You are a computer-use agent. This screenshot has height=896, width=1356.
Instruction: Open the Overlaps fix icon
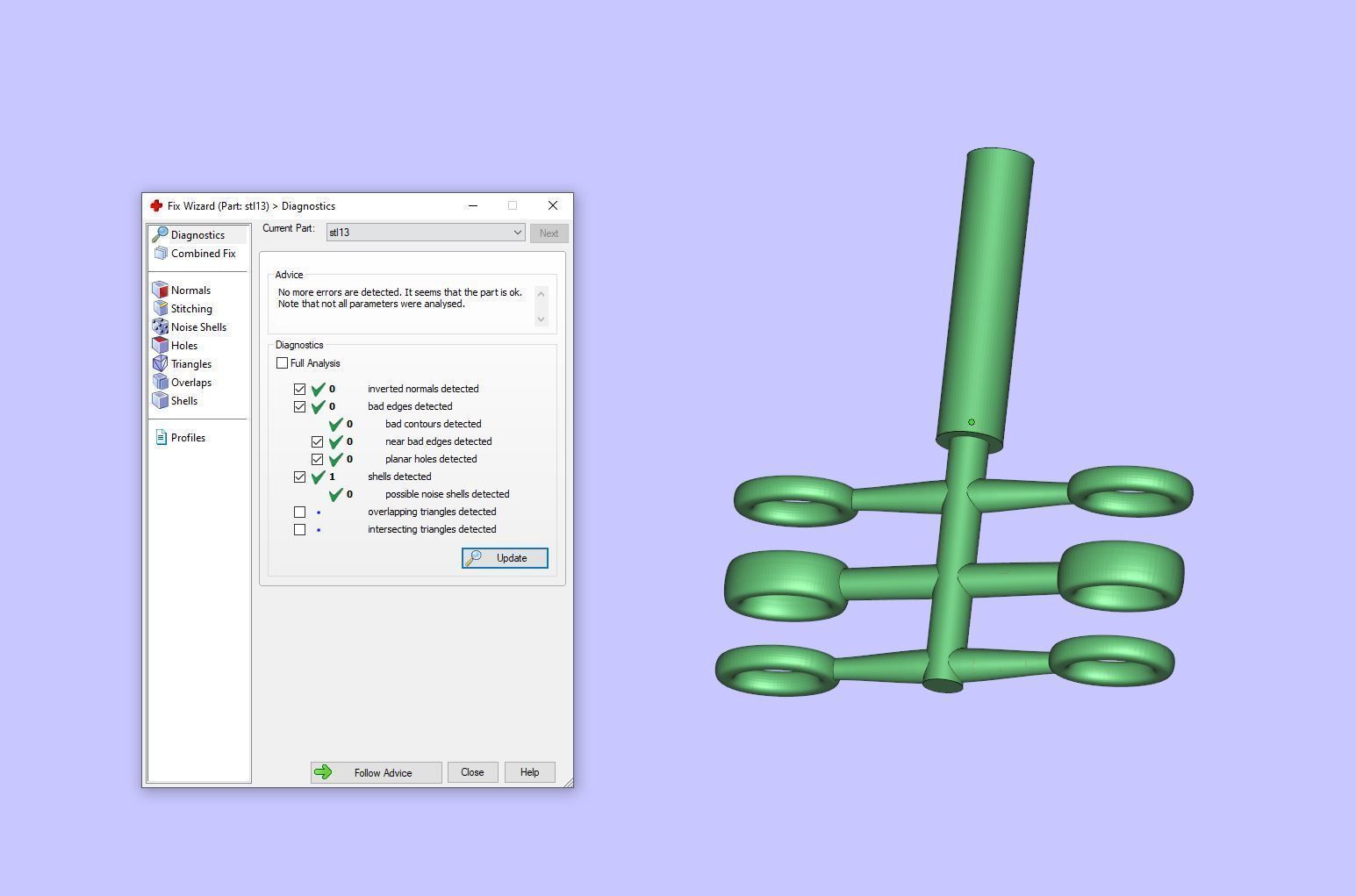[160, 382]
